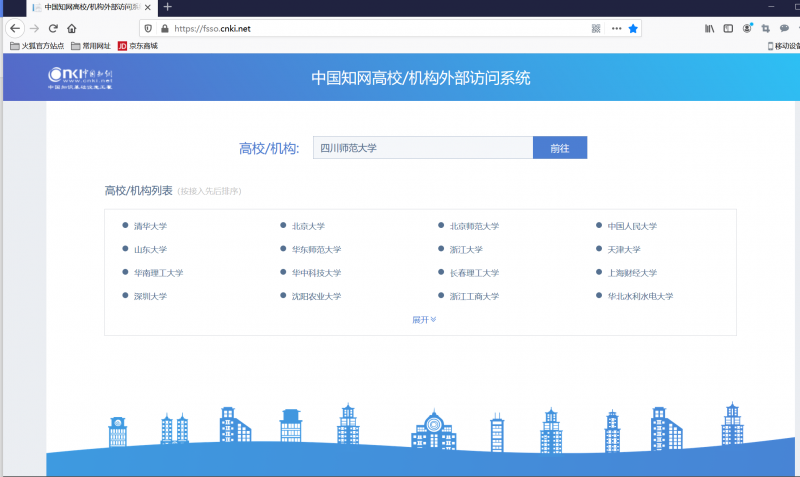Viewport: 800px width, 477px height.
Task: Reload the current page
Action: (53, 29)
